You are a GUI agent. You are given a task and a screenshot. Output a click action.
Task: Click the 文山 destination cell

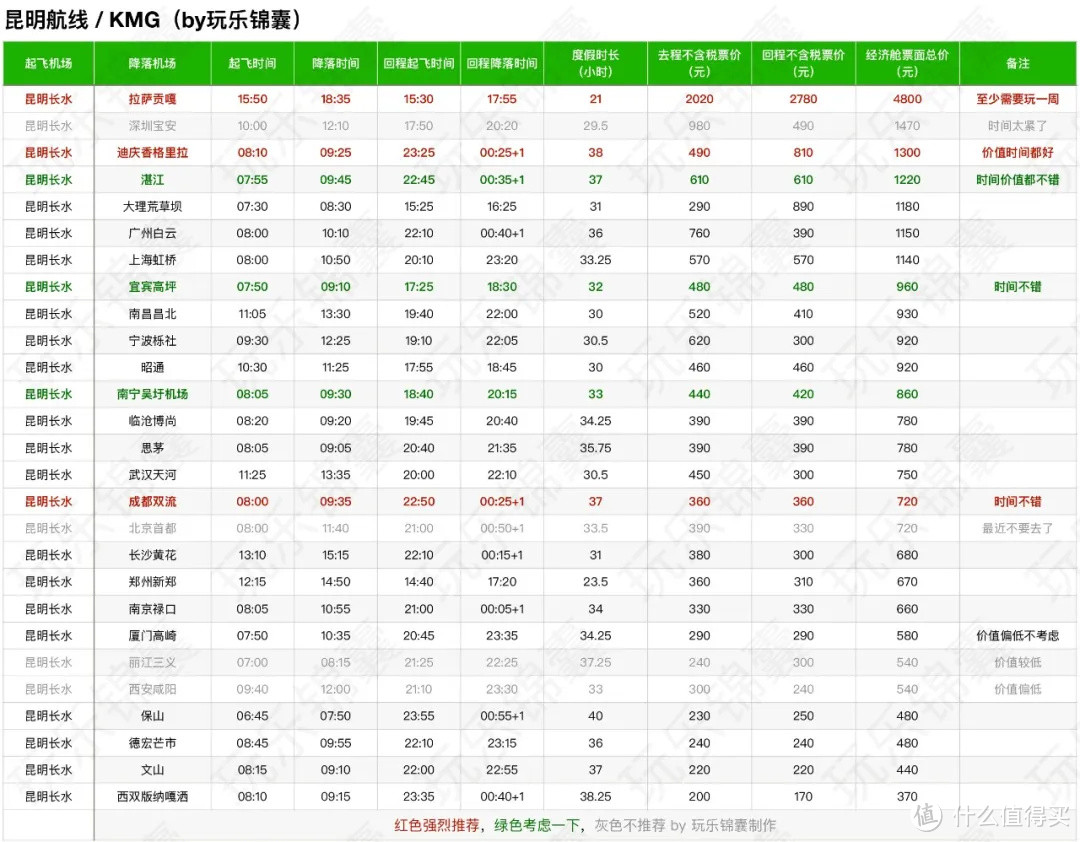pyautogui.click(x=152, y=770)
